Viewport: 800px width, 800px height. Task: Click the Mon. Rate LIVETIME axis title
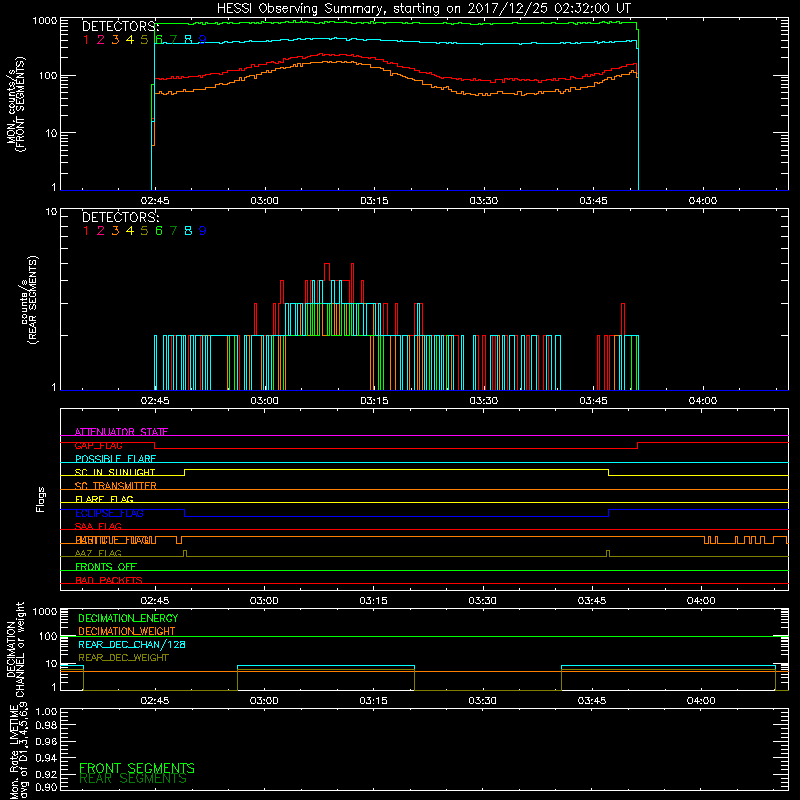pyautogui.click(x=18, y=751)
